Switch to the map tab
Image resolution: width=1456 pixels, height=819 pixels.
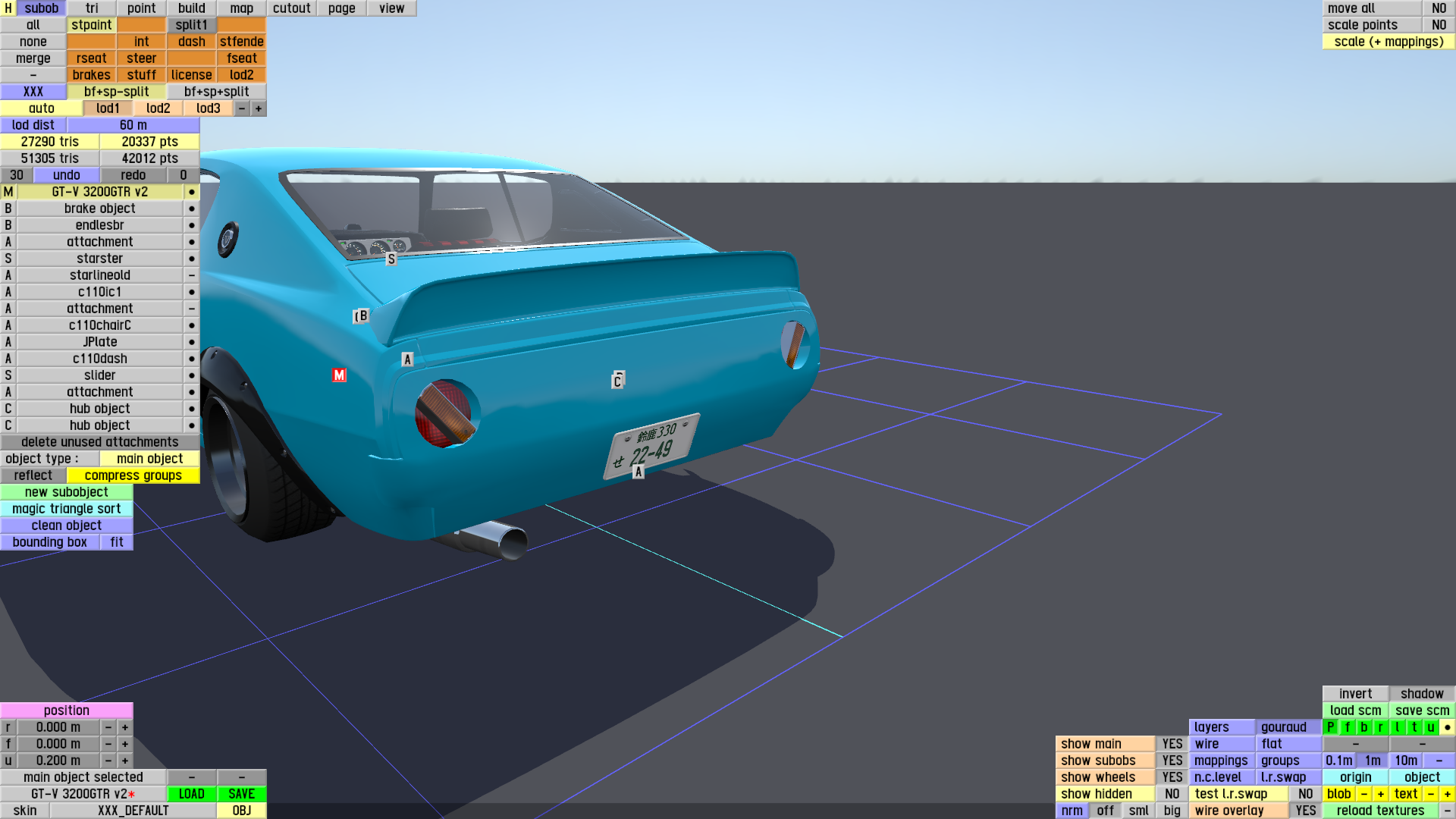point(241,8)
